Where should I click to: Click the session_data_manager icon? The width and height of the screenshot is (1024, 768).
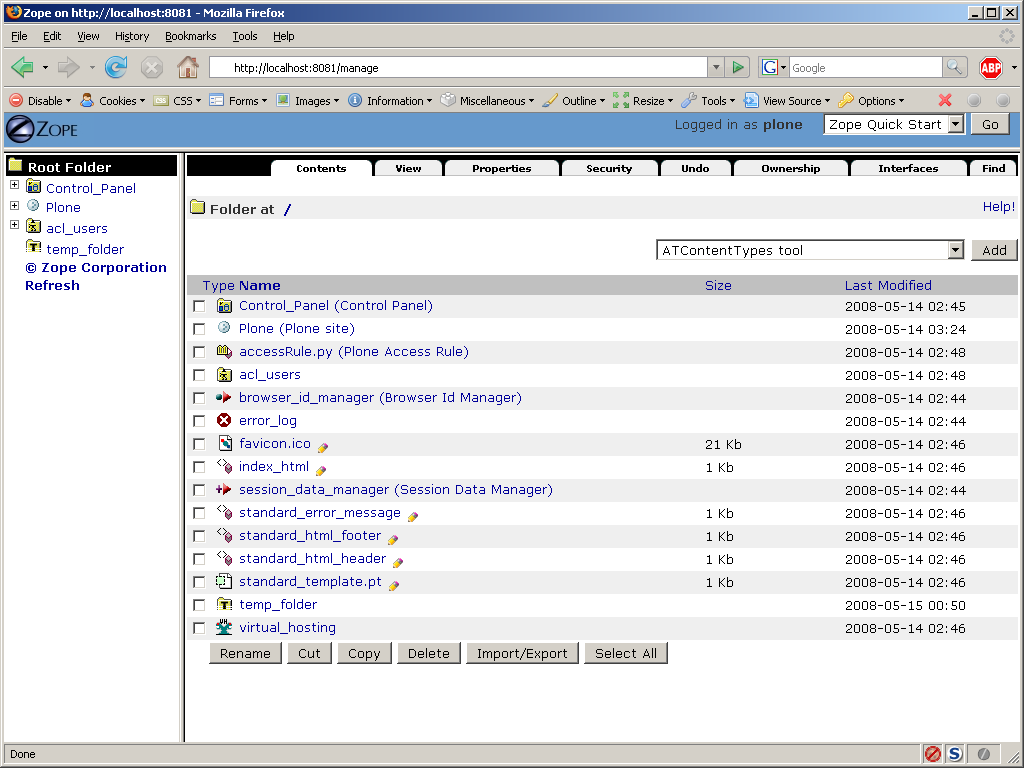click(x=224, y=489)
